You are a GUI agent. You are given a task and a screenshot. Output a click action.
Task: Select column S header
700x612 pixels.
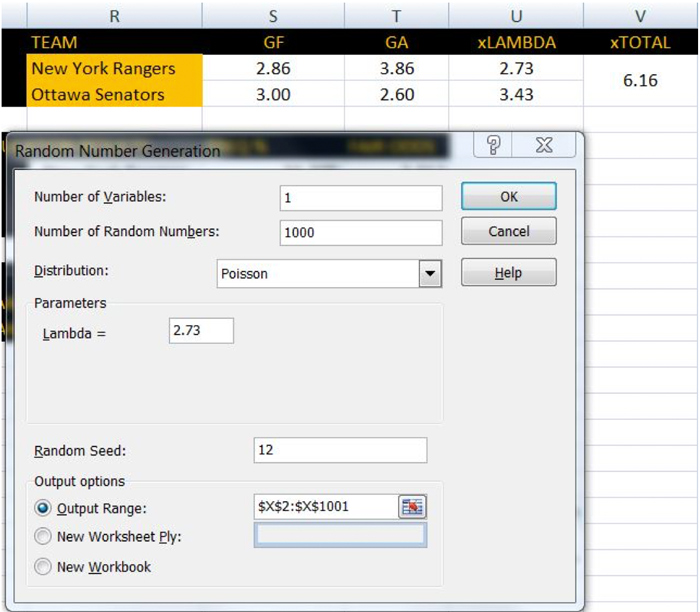click(273, 16)
